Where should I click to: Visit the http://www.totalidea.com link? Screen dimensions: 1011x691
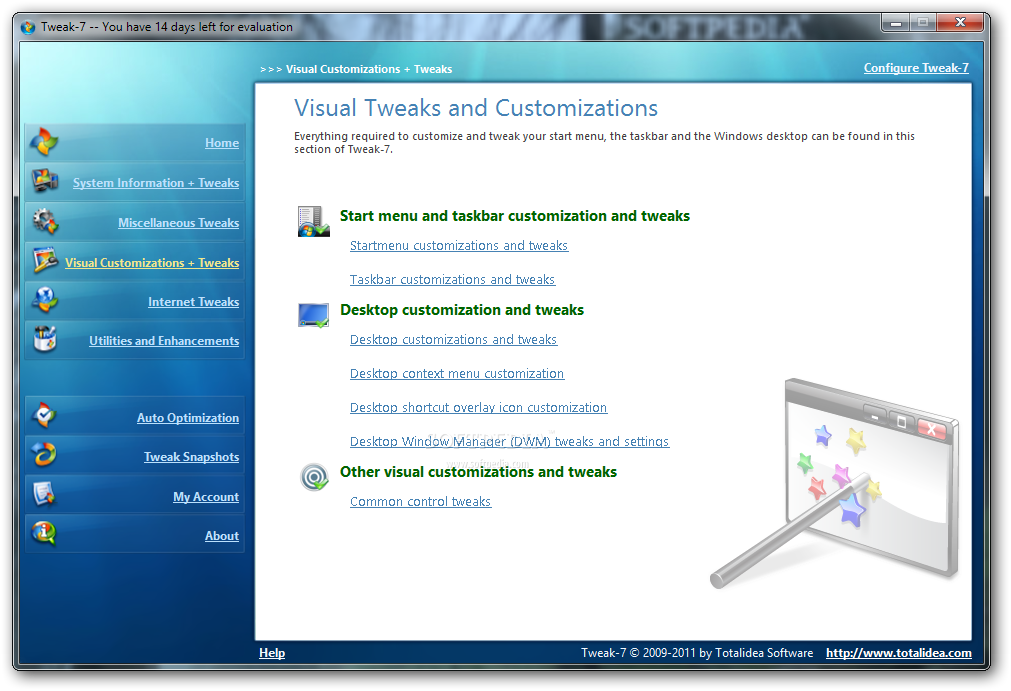click(x=899, y=653)
